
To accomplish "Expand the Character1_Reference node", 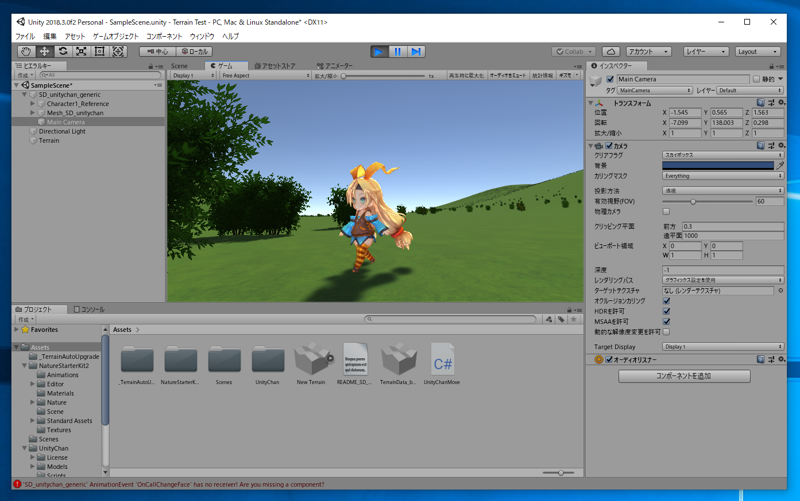I will [33, 104].
